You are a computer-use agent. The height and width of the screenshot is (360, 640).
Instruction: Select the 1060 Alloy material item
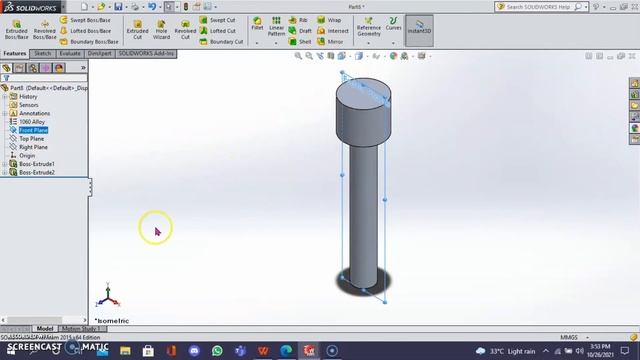[32, 122]
